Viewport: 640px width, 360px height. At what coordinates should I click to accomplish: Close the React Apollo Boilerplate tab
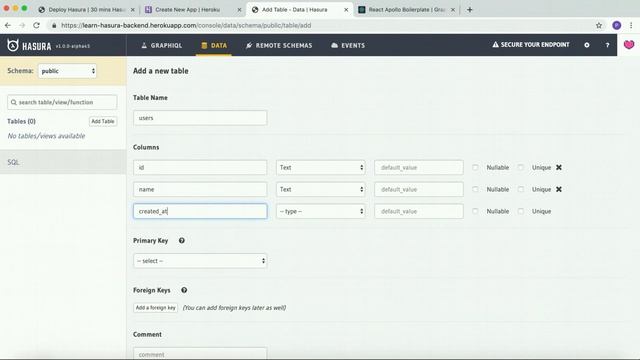click(453, 9)
